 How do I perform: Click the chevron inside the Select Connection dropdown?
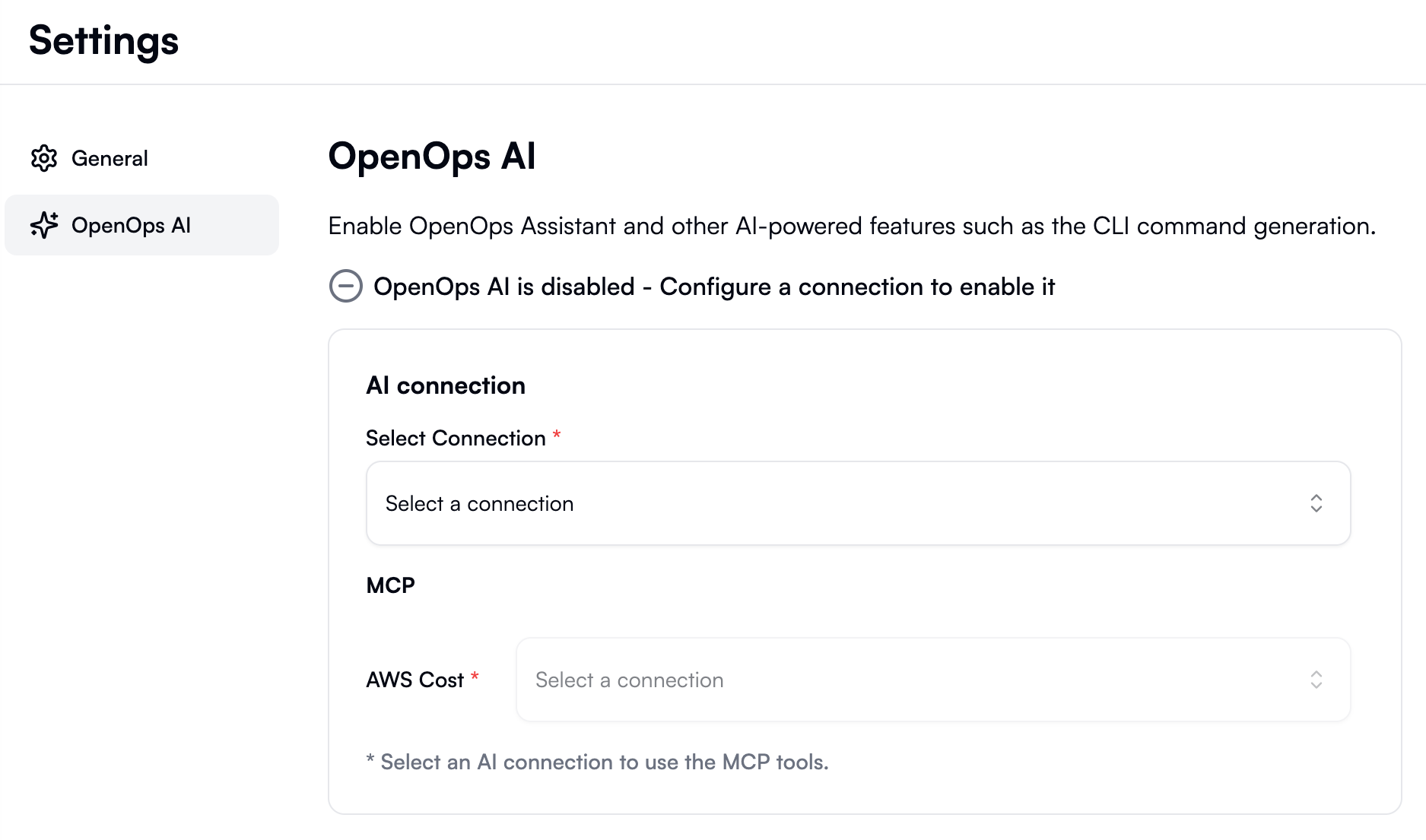(1317, 503)
